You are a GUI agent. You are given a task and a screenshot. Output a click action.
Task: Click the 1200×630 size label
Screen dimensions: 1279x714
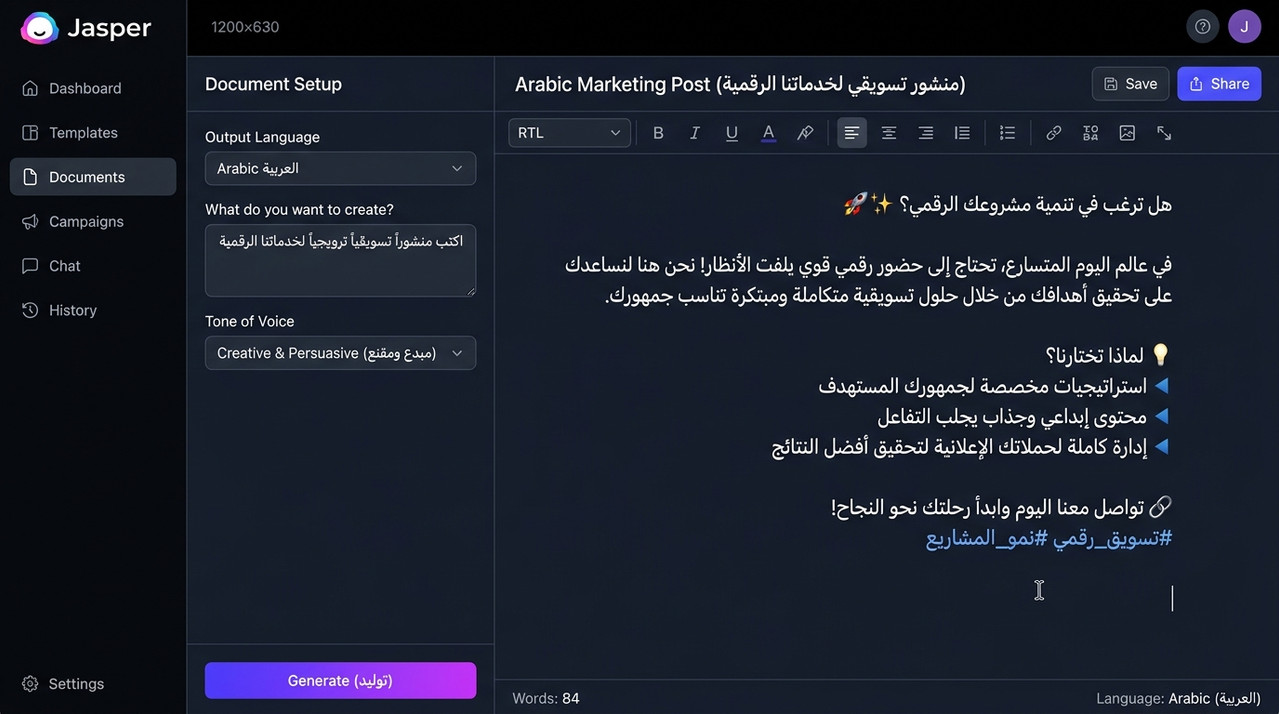tap(245, 27)
